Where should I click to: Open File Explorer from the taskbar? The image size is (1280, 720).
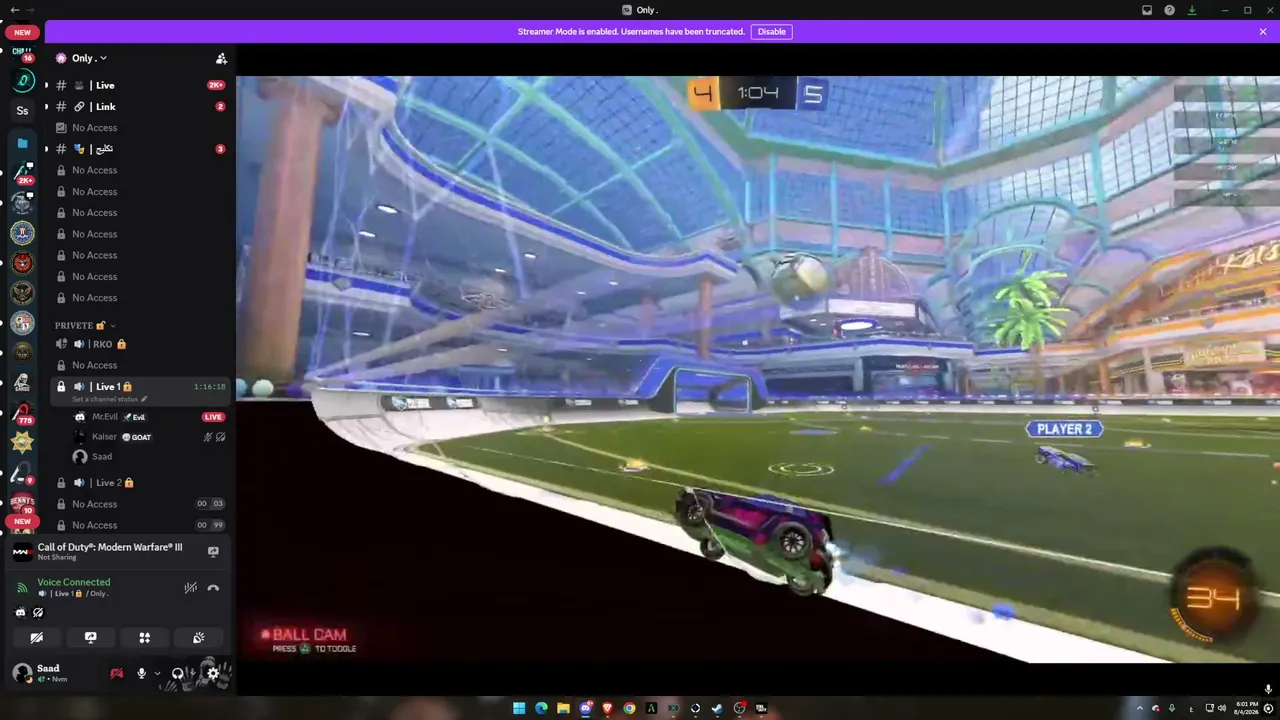coord(563,708)
